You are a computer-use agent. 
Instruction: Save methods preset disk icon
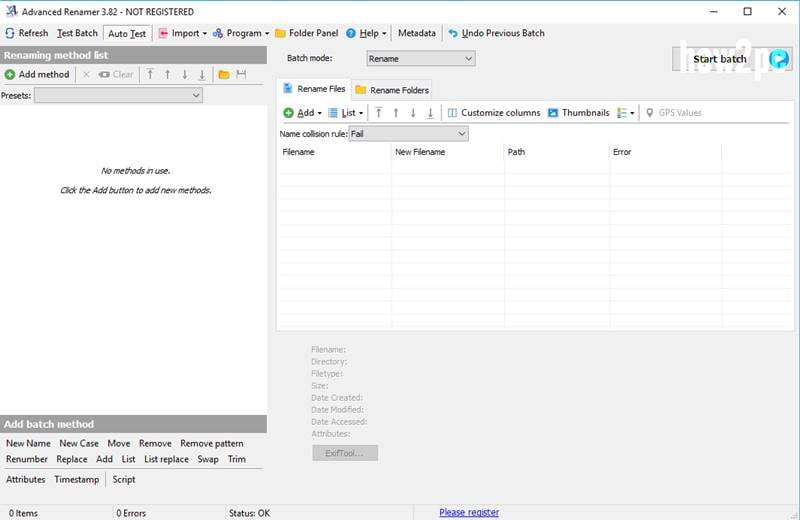[x=241, y=75]
